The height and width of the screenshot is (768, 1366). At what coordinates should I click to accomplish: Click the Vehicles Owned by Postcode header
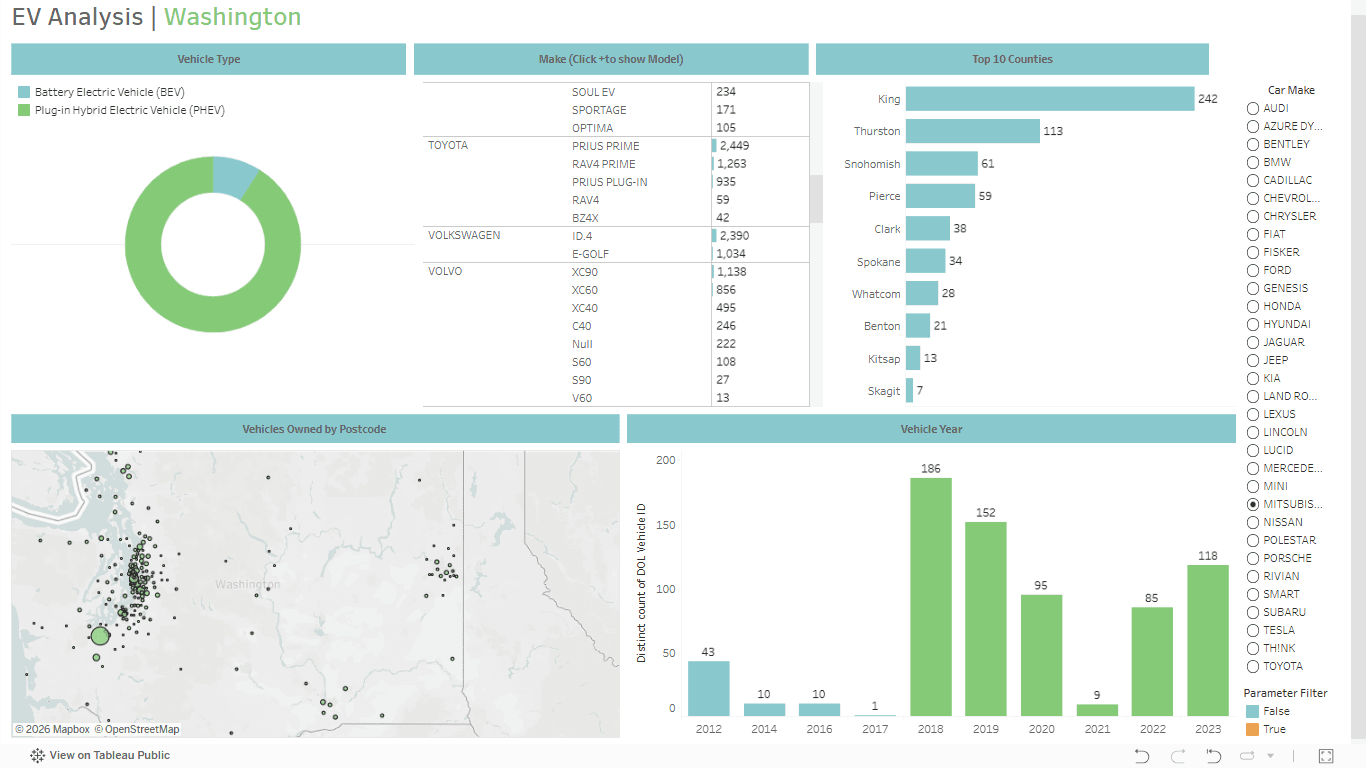(x=315, y=429)
